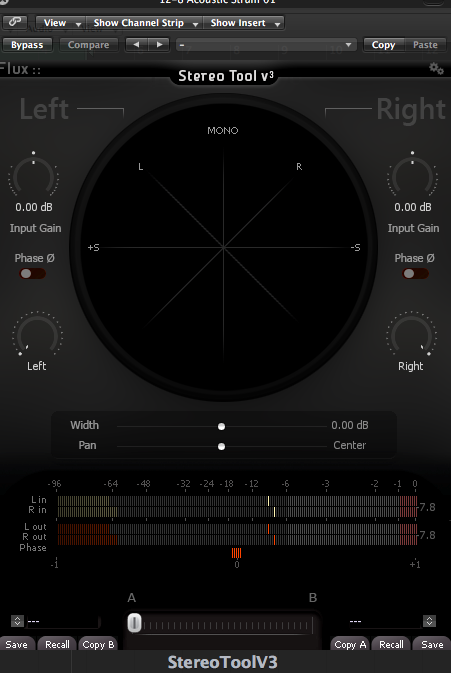The image size is (451, 673).
Task: Click the Left Input Gain knob
Action: 33,175
